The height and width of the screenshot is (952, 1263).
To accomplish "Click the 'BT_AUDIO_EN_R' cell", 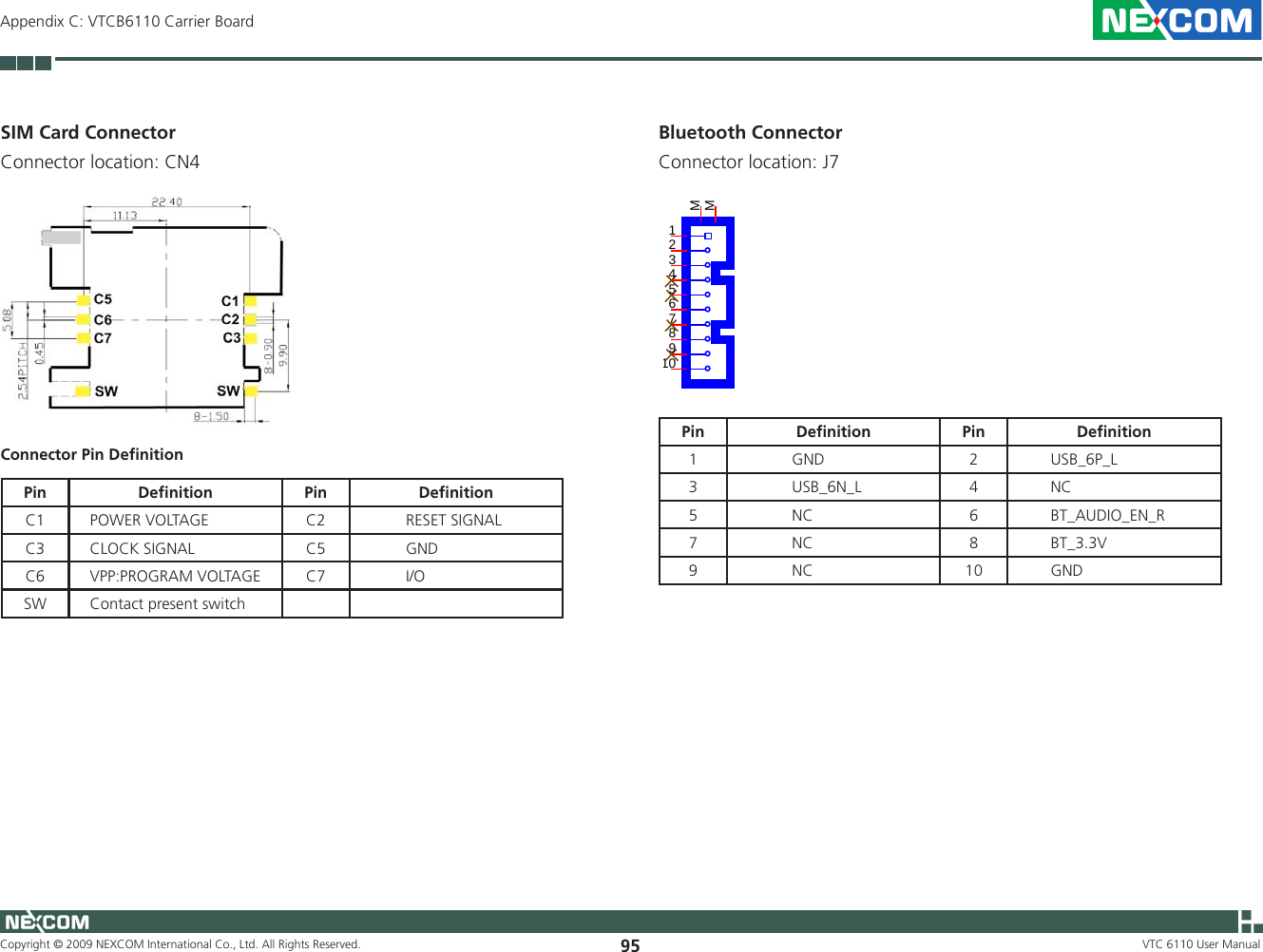I will click(1114, 515).
